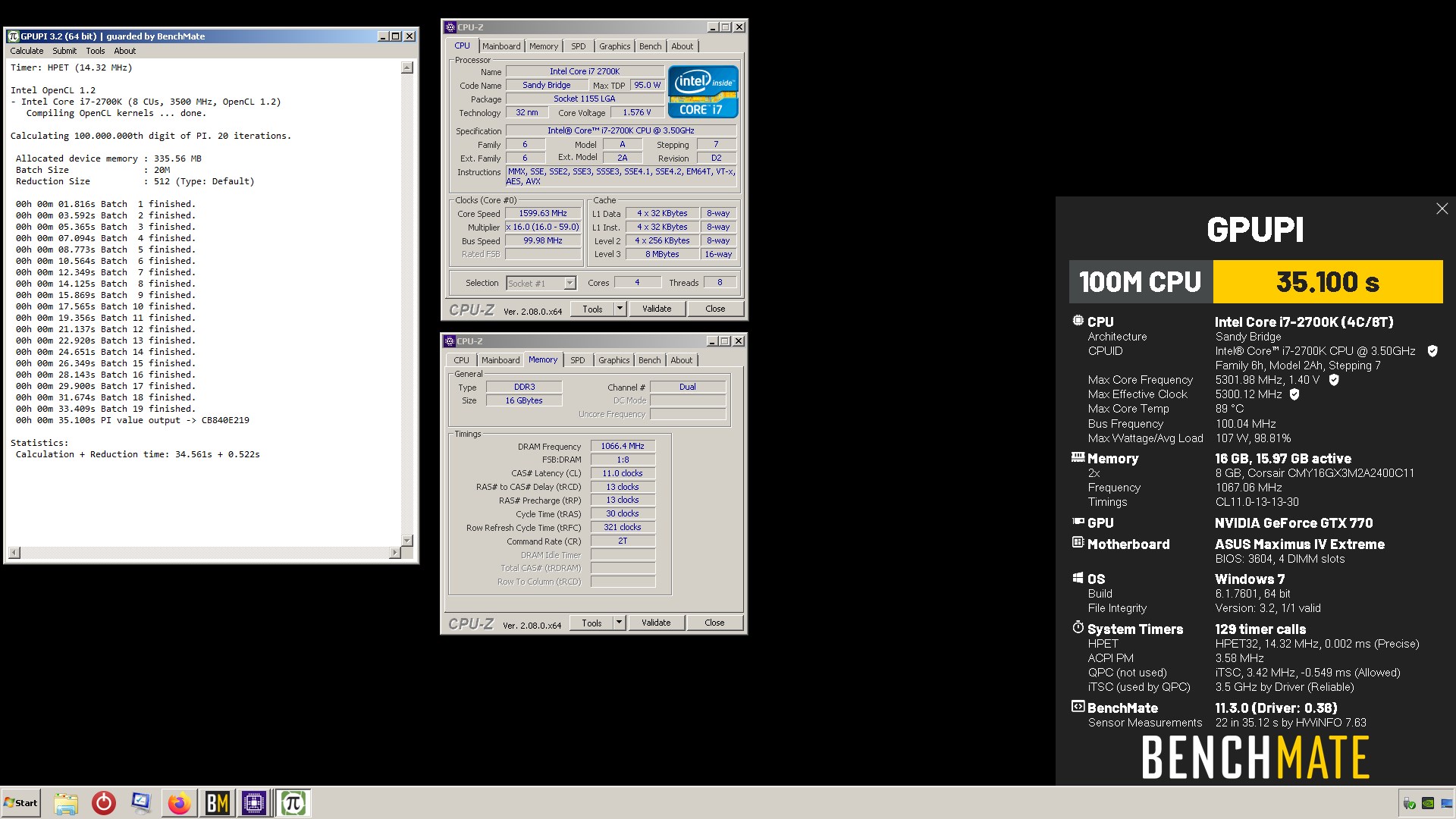
Task: Click the Intel Core i7 logo
Action: [x=703, y=92]
